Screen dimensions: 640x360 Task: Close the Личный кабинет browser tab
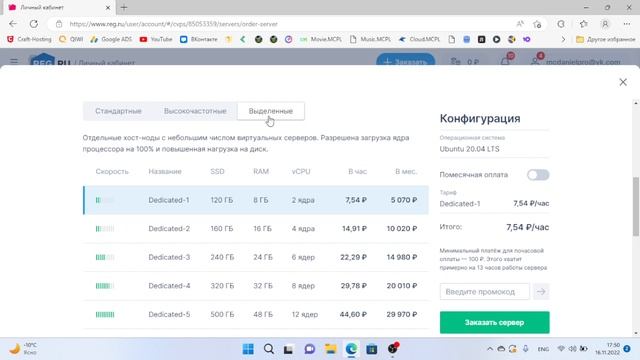108,7
